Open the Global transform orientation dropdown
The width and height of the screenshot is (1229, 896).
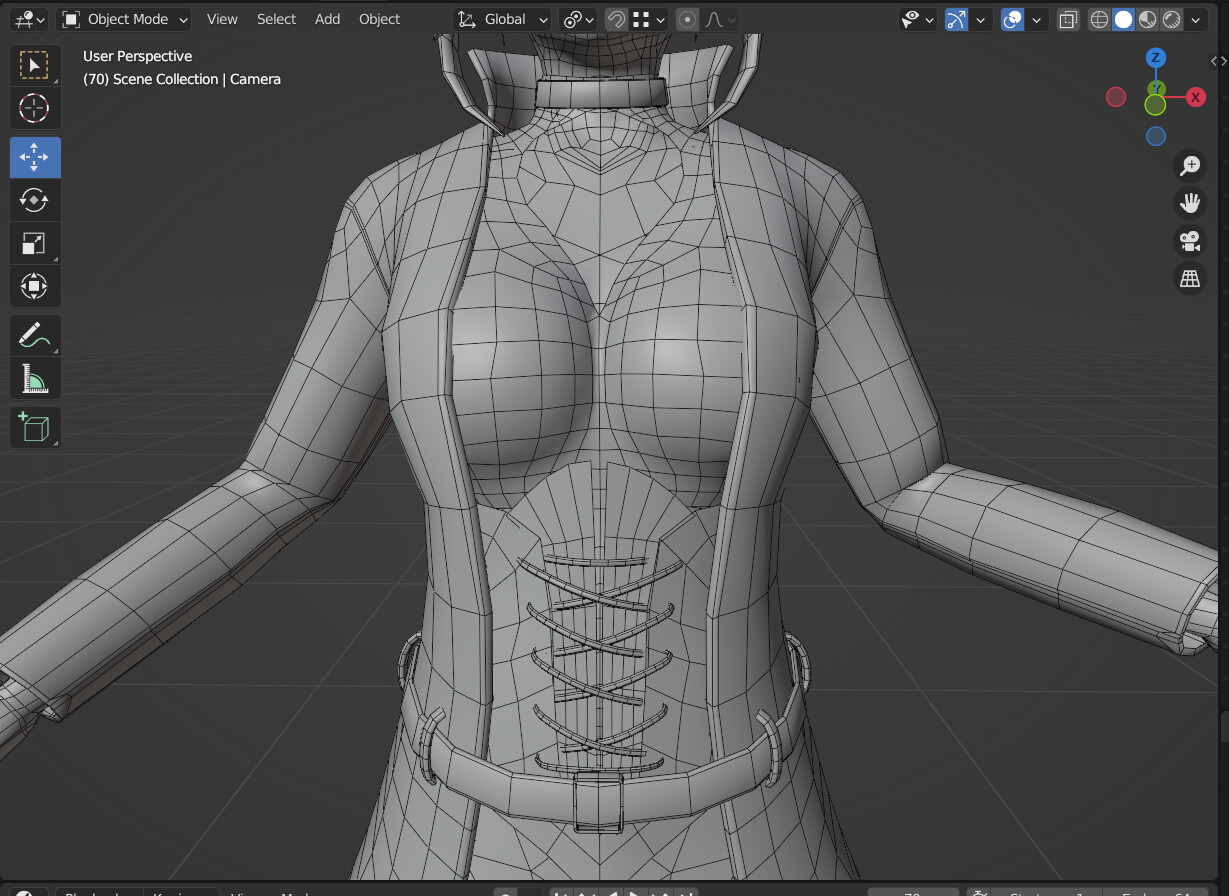(500, 19)
